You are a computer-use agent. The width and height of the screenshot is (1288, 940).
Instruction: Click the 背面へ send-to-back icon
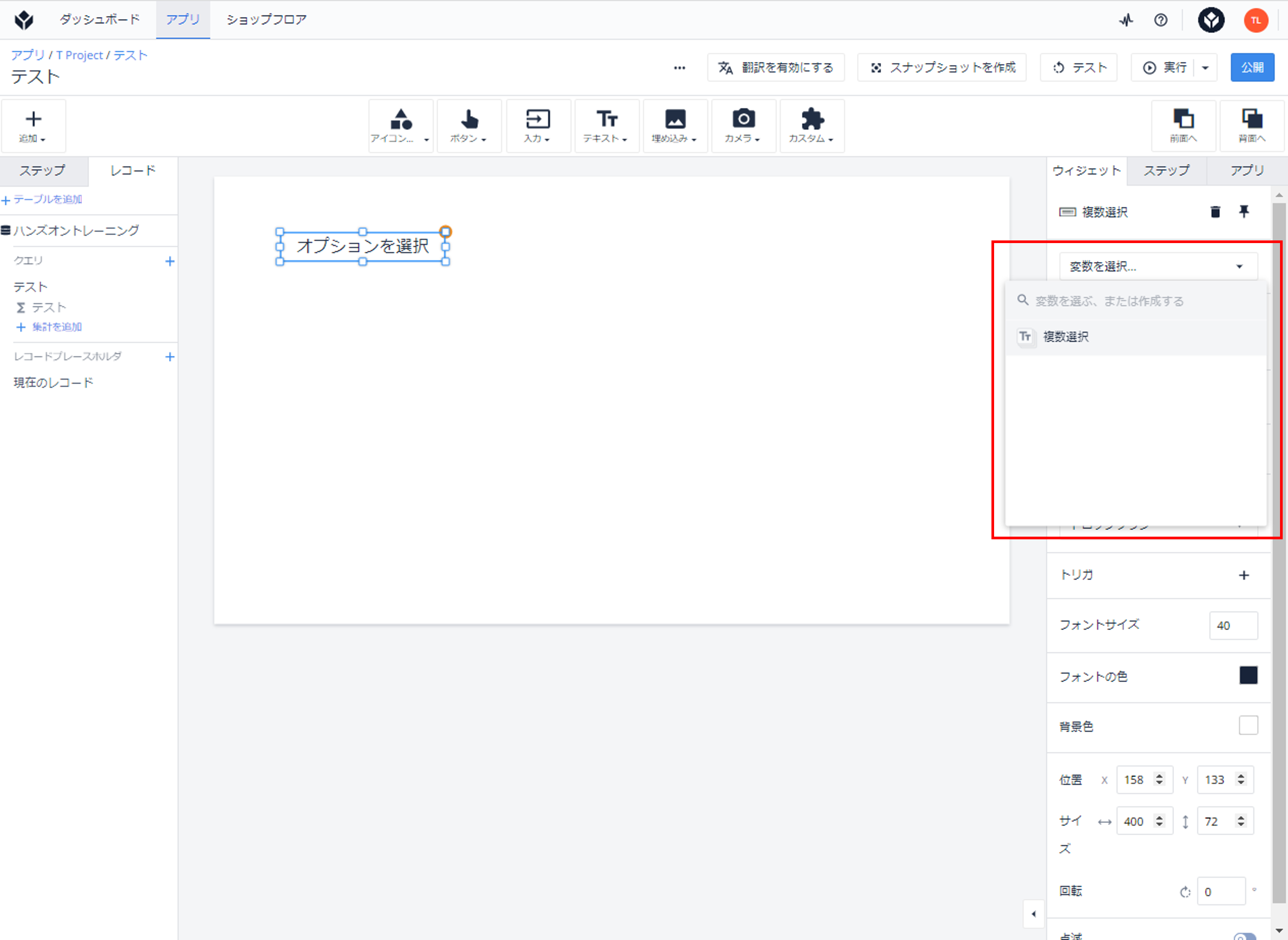coord(1252,126)
